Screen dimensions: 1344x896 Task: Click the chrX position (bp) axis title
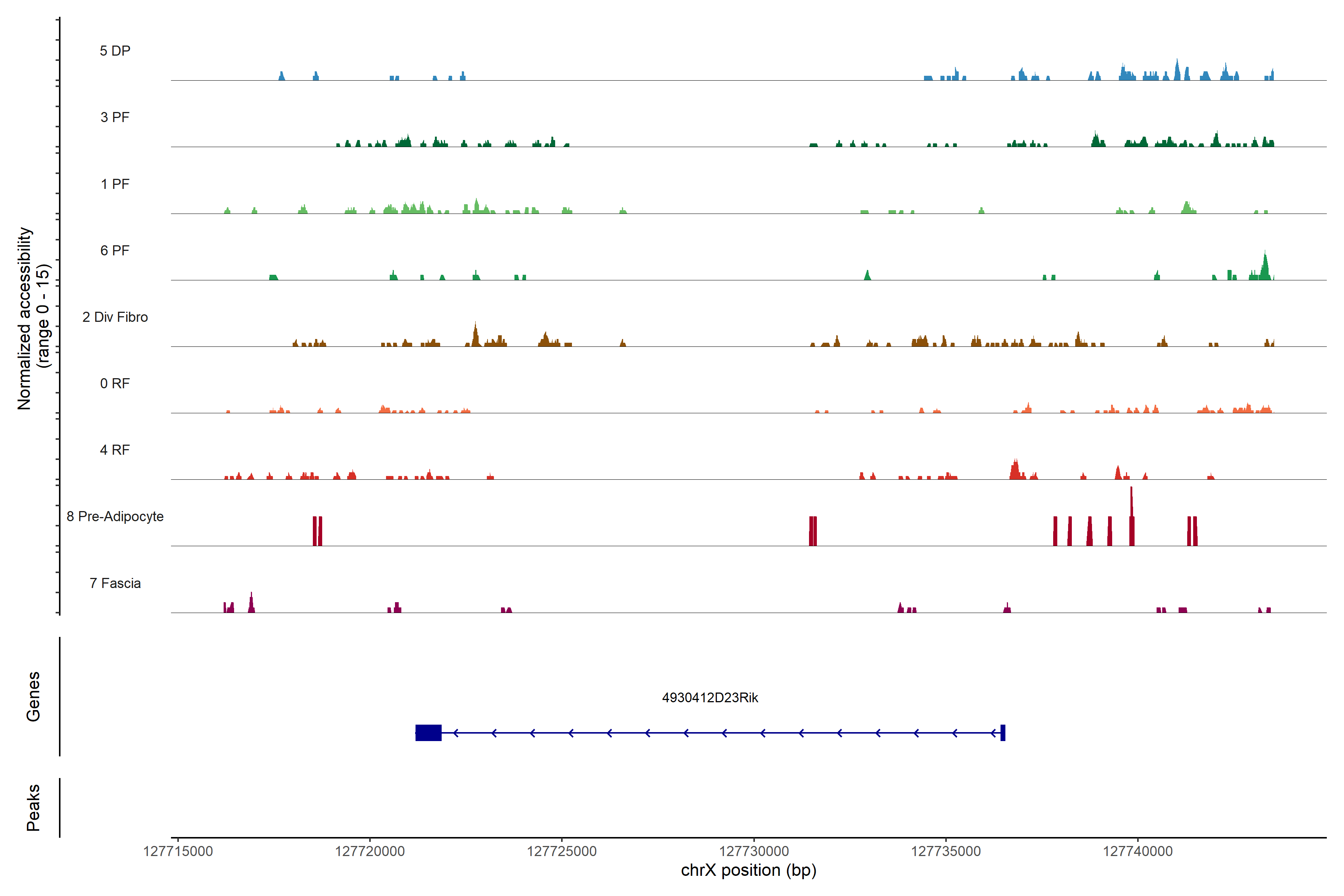click(x=749, y=870)
